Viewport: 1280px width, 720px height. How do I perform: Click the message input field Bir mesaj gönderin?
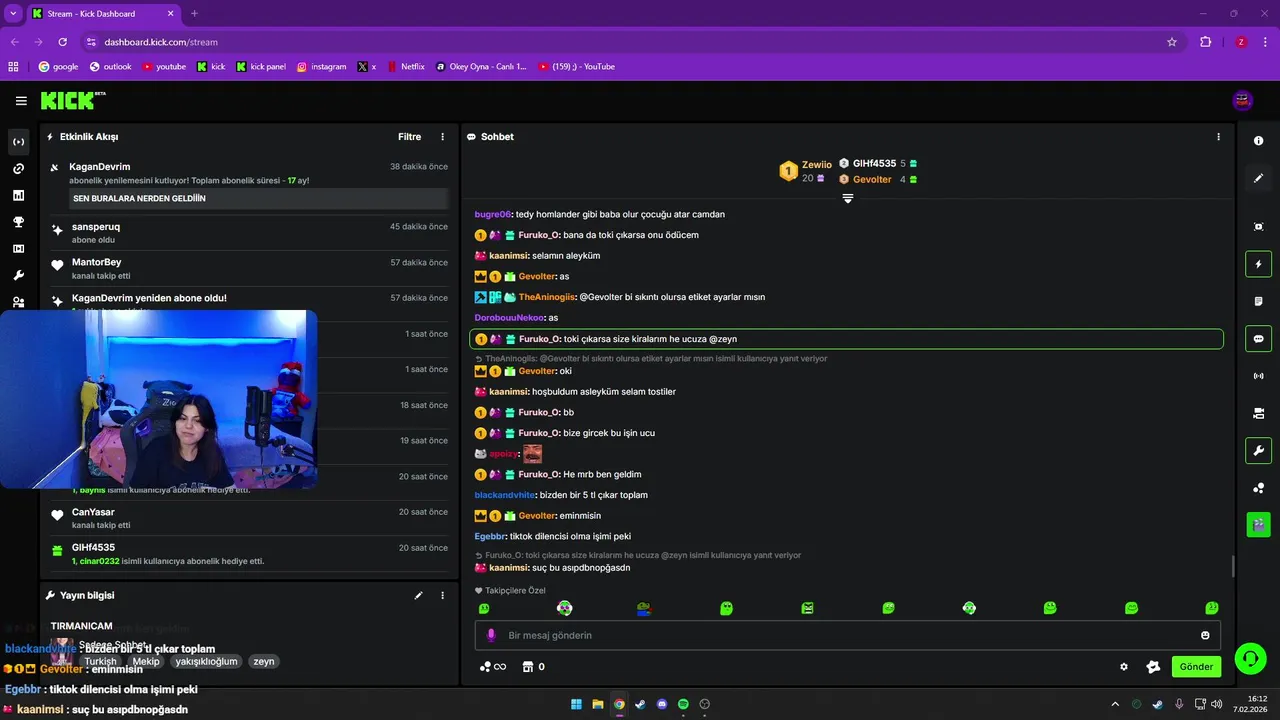click(x=848, y=635)
